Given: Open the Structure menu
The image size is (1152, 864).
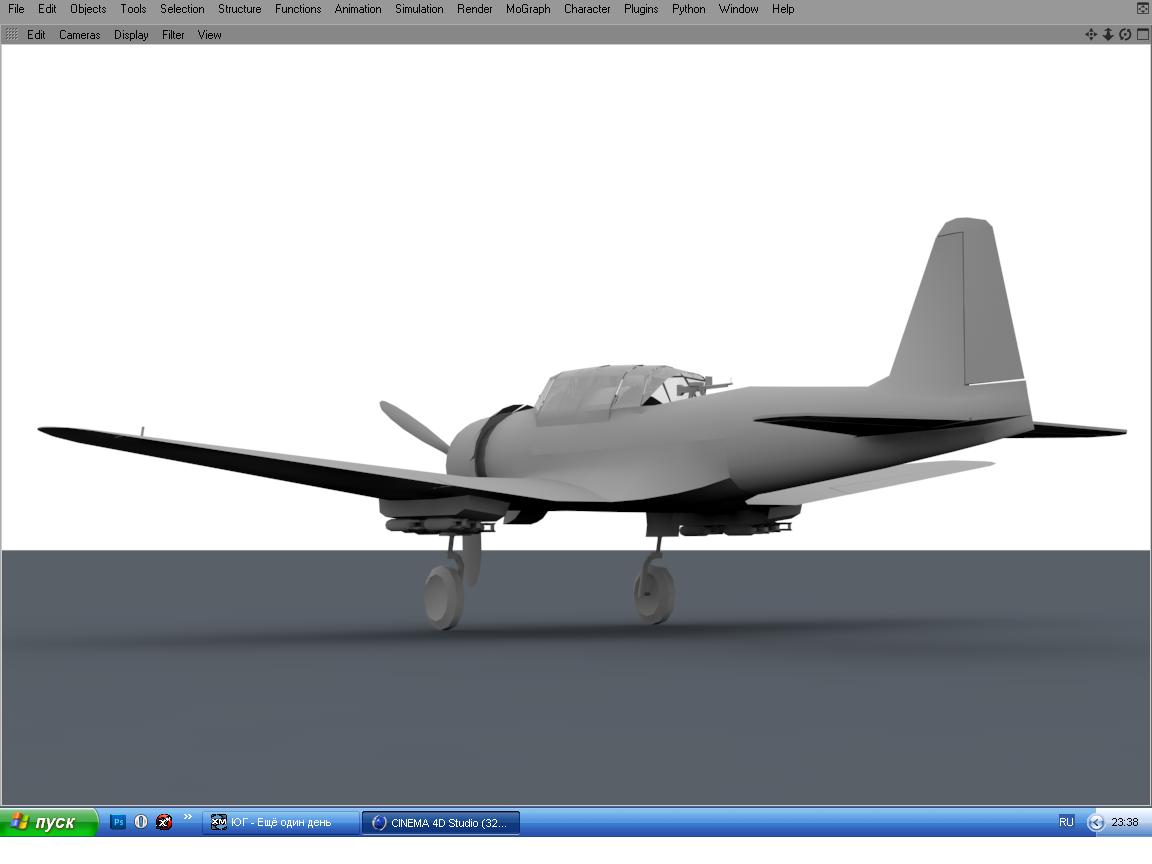Looking at the screenshot, I should pos(240,9).
